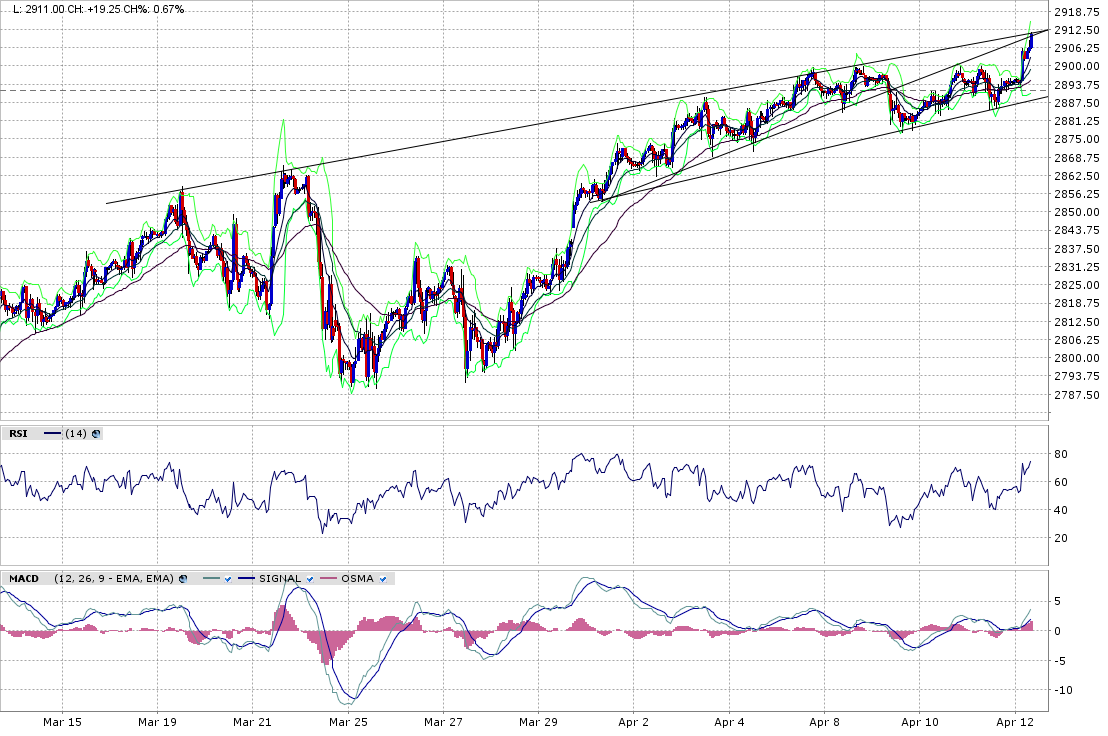Click the Mar 25 date on time axis

[x=348, y=720]
